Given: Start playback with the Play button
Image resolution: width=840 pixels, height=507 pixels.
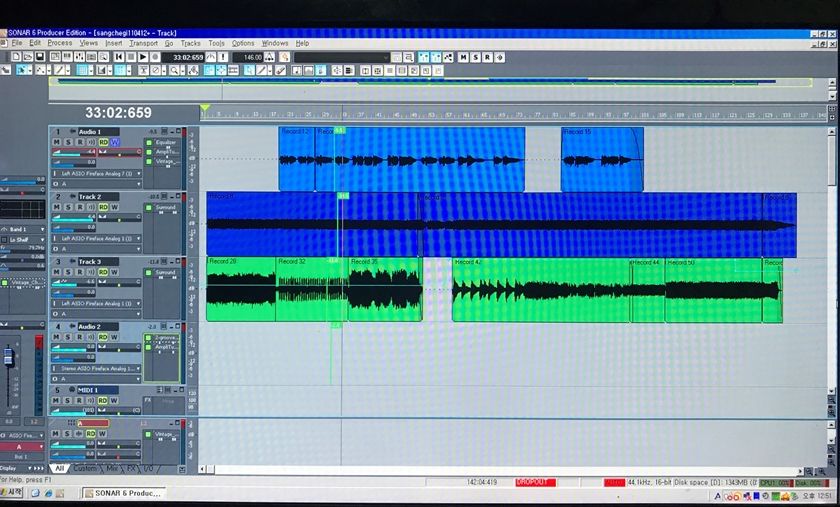Looking at the screenshot, I should click(x=143, y=57).
